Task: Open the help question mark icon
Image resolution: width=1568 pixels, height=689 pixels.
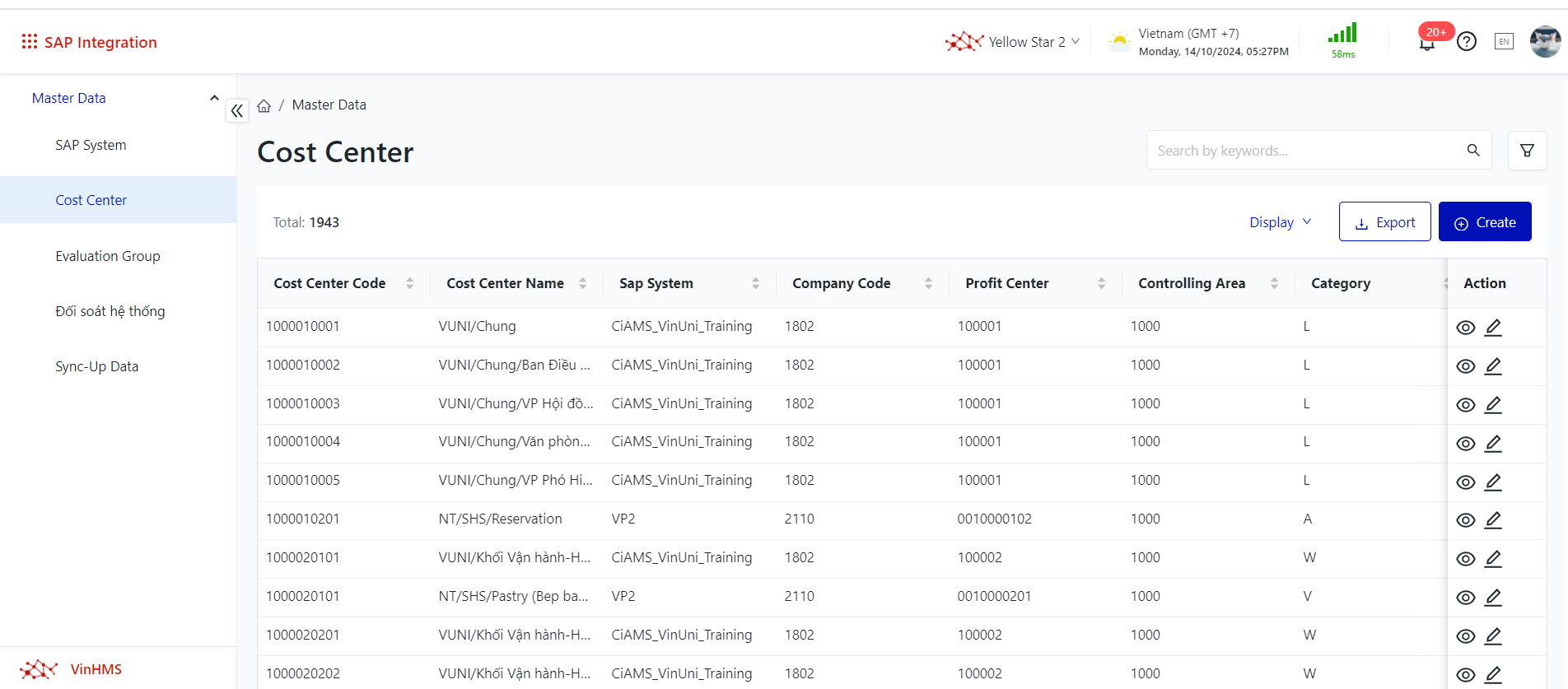Action: [x=1466, y=41]
